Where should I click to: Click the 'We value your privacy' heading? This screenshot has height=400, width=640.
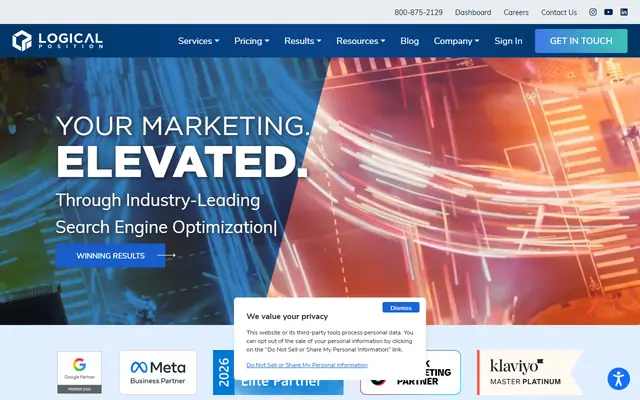[287, 316]
